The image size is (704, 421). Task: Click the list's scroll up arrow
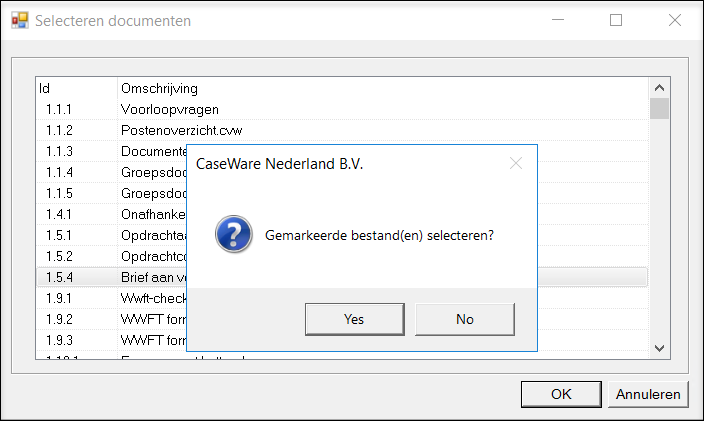(659, 88)
